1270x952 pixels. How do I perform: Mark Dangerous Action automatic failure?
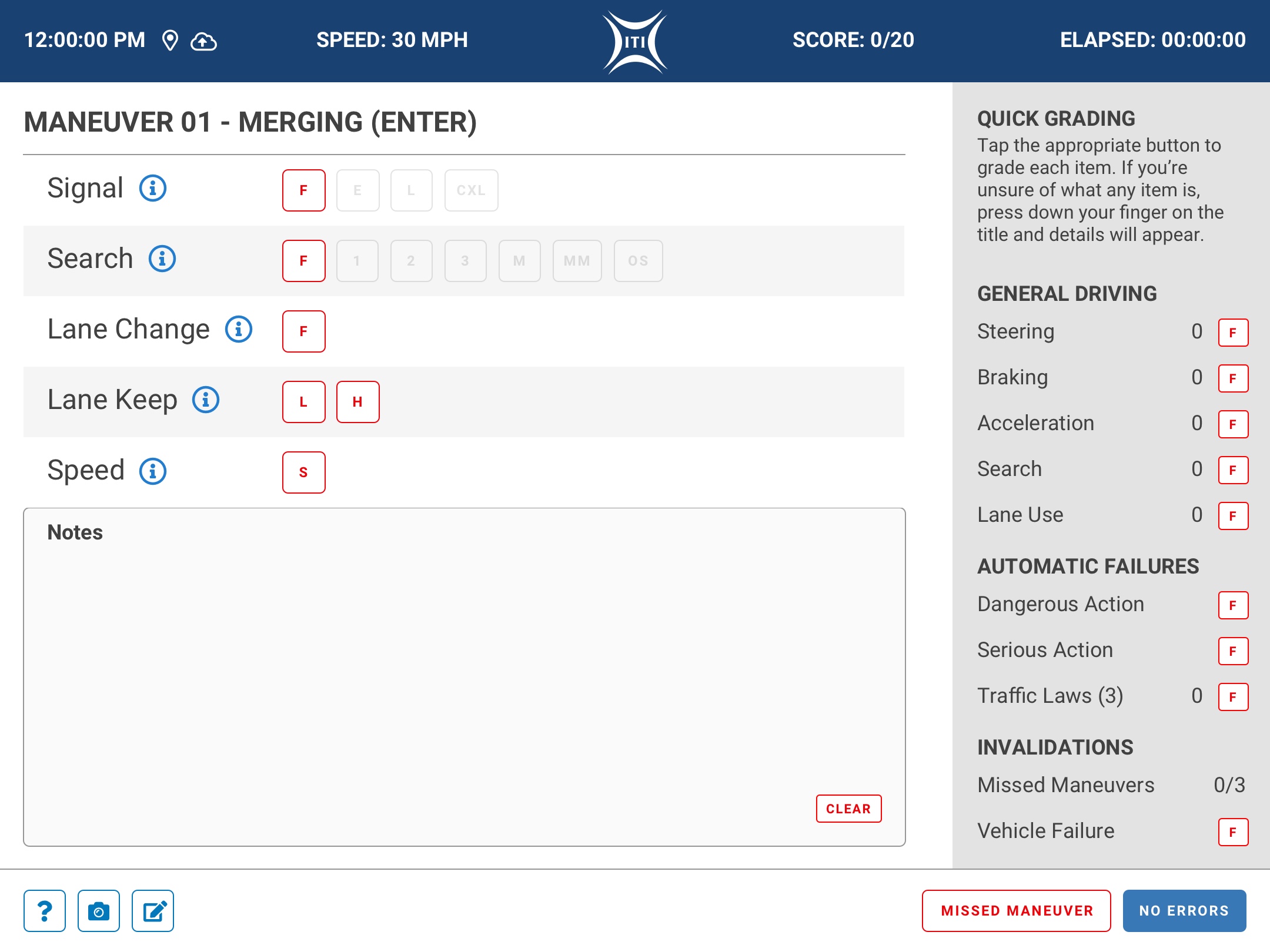coord(1233,605)
